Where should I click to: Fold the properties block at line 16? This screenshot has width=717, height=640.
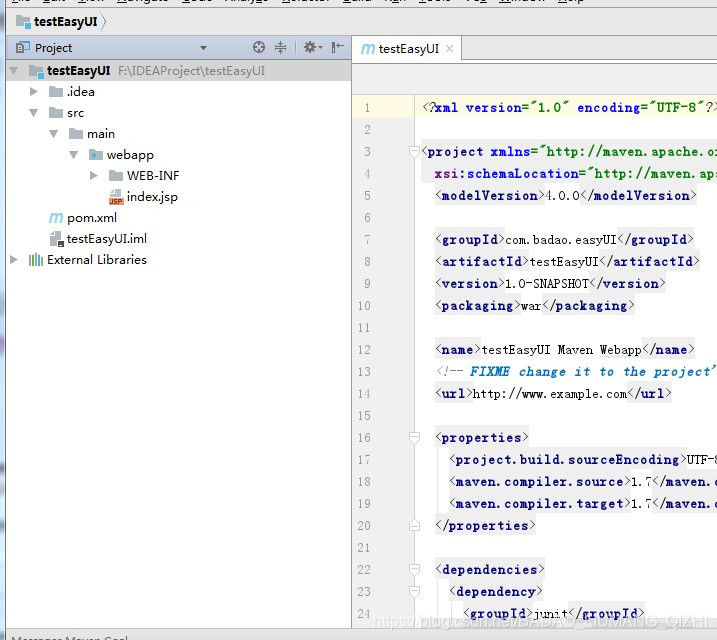tap(414, 437)
